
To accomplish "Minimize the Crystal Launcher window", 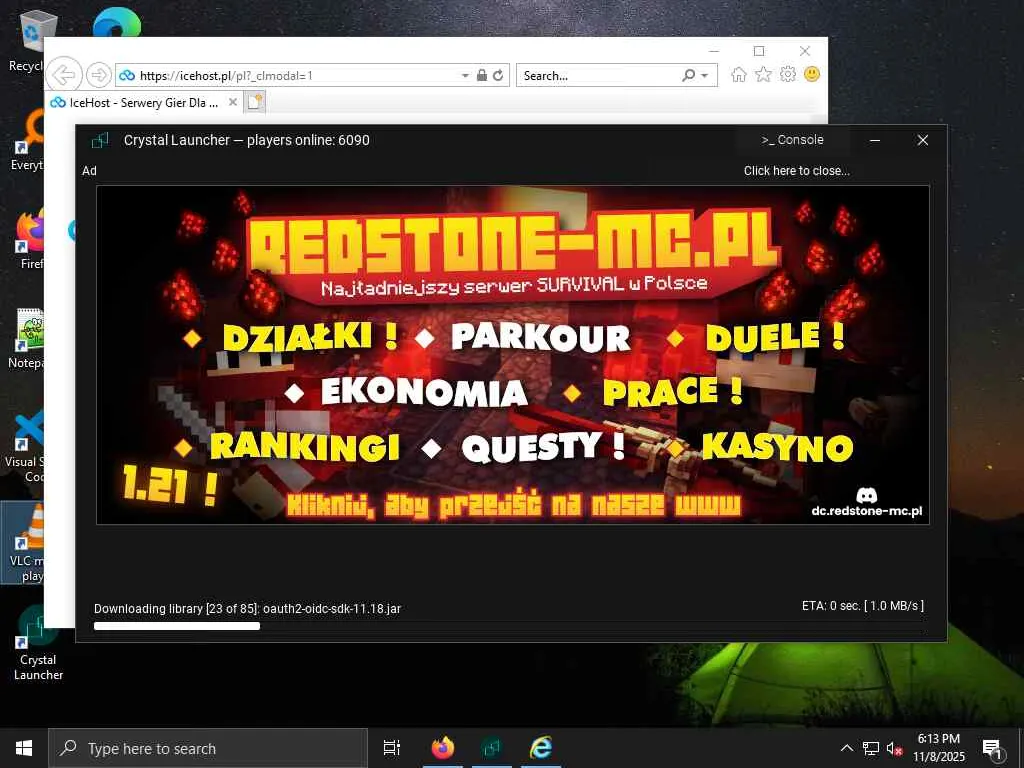I will tap(875, 140).
